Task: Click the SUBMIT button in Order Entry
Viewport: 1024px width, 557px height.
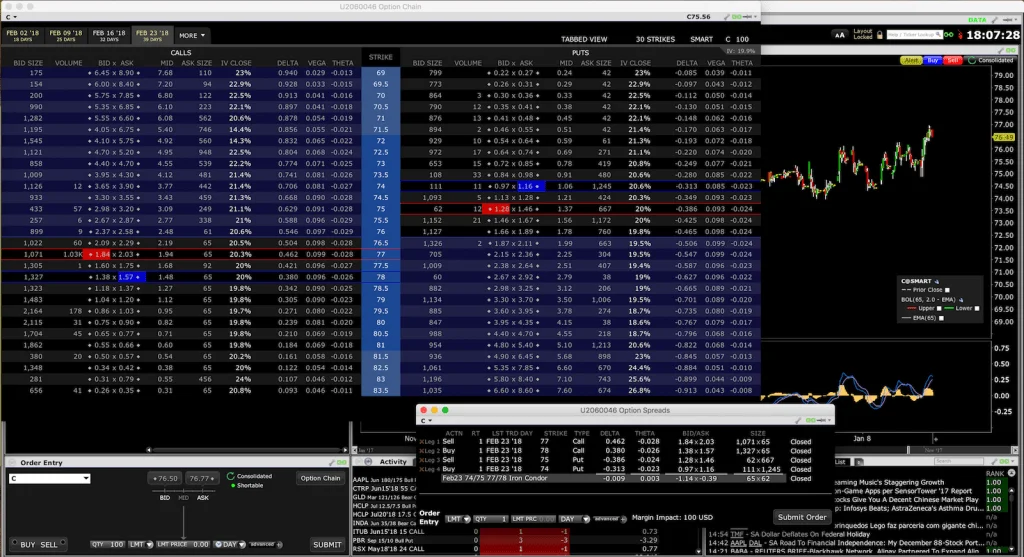Action: (x=327, y=545)
